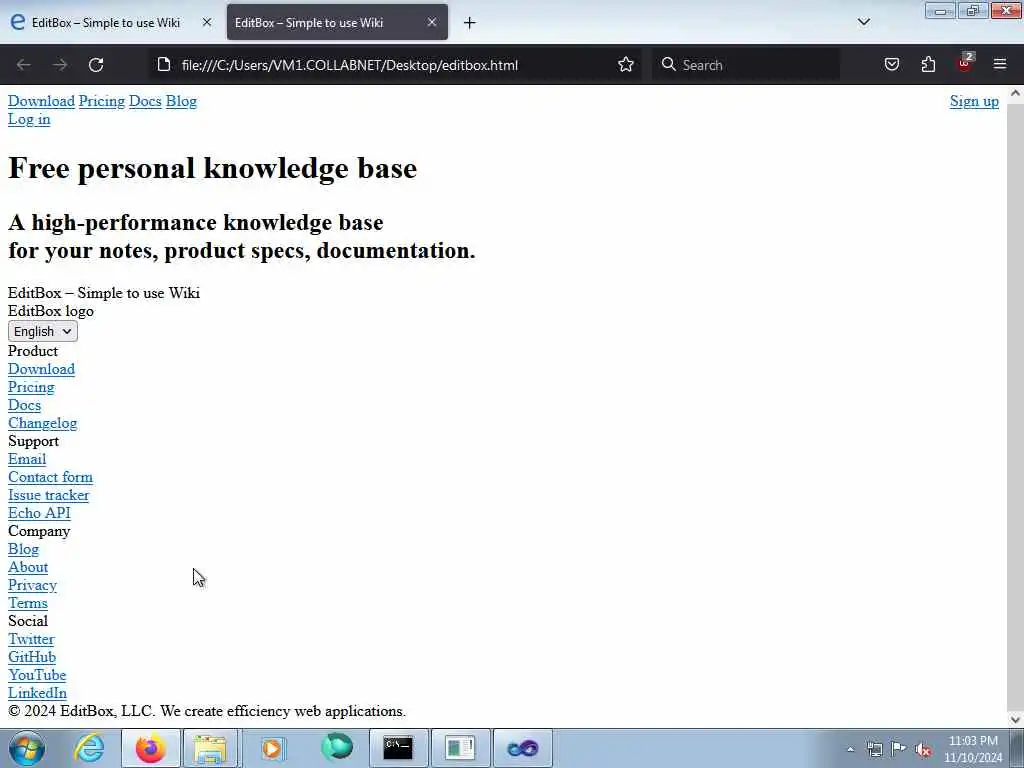
Task: Click the scrollbar down arrow
Action: [1015, 720]
